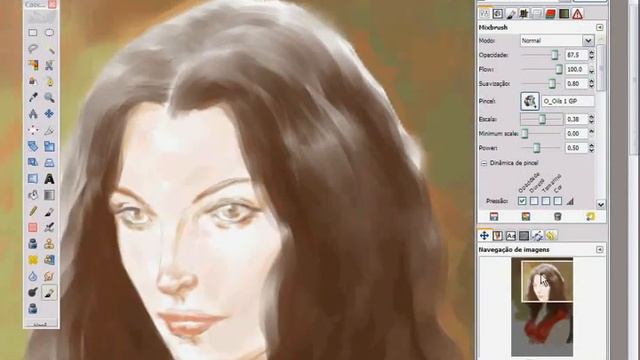Select the Flip tool
Image resolution: width=640 pixels, height=360 pixels.
coord(33,179)
